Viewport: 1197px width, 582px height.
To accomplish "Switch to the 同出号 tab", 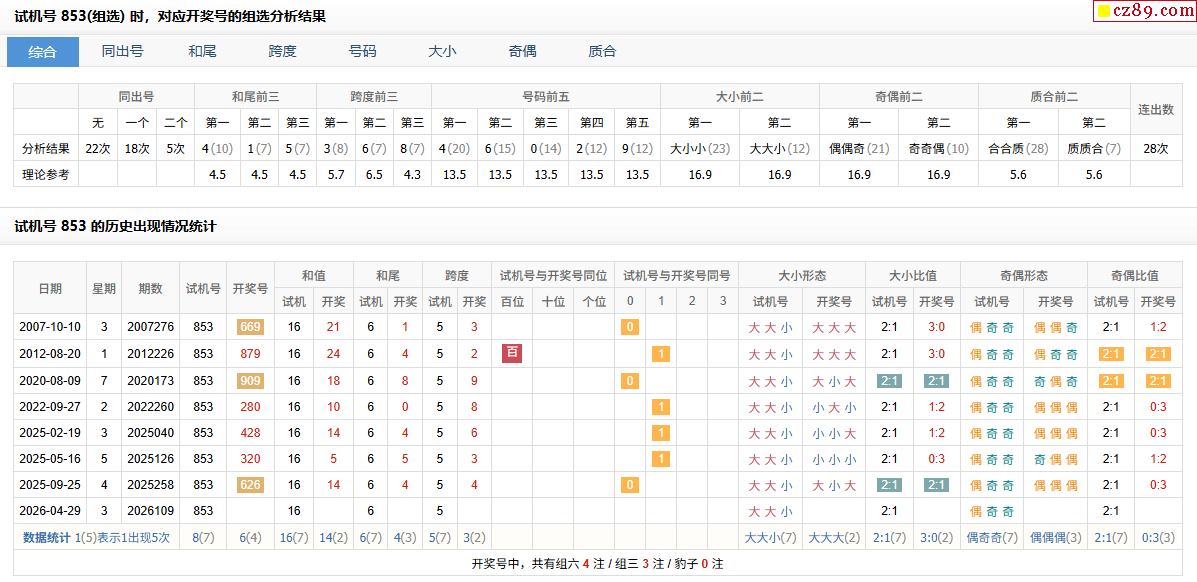I will click(x=122, y=52).
